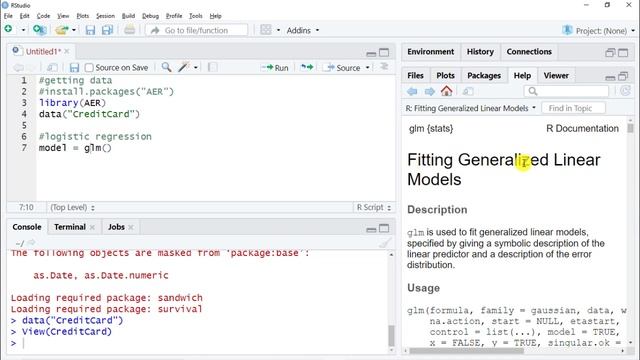Image resolution: width=640 pixels, height=360 pixels.
Task: Open the Plots menu
Action: click(82, 16)
